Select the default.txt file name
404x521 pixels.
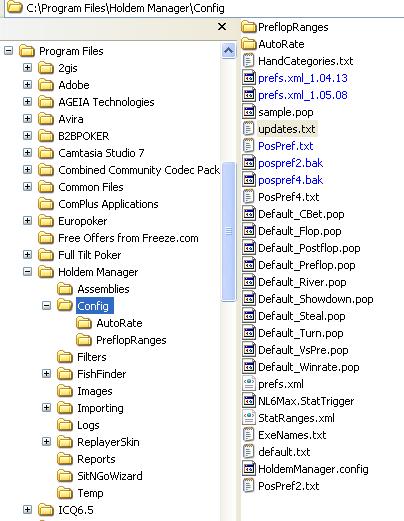(x=284, y=452)
